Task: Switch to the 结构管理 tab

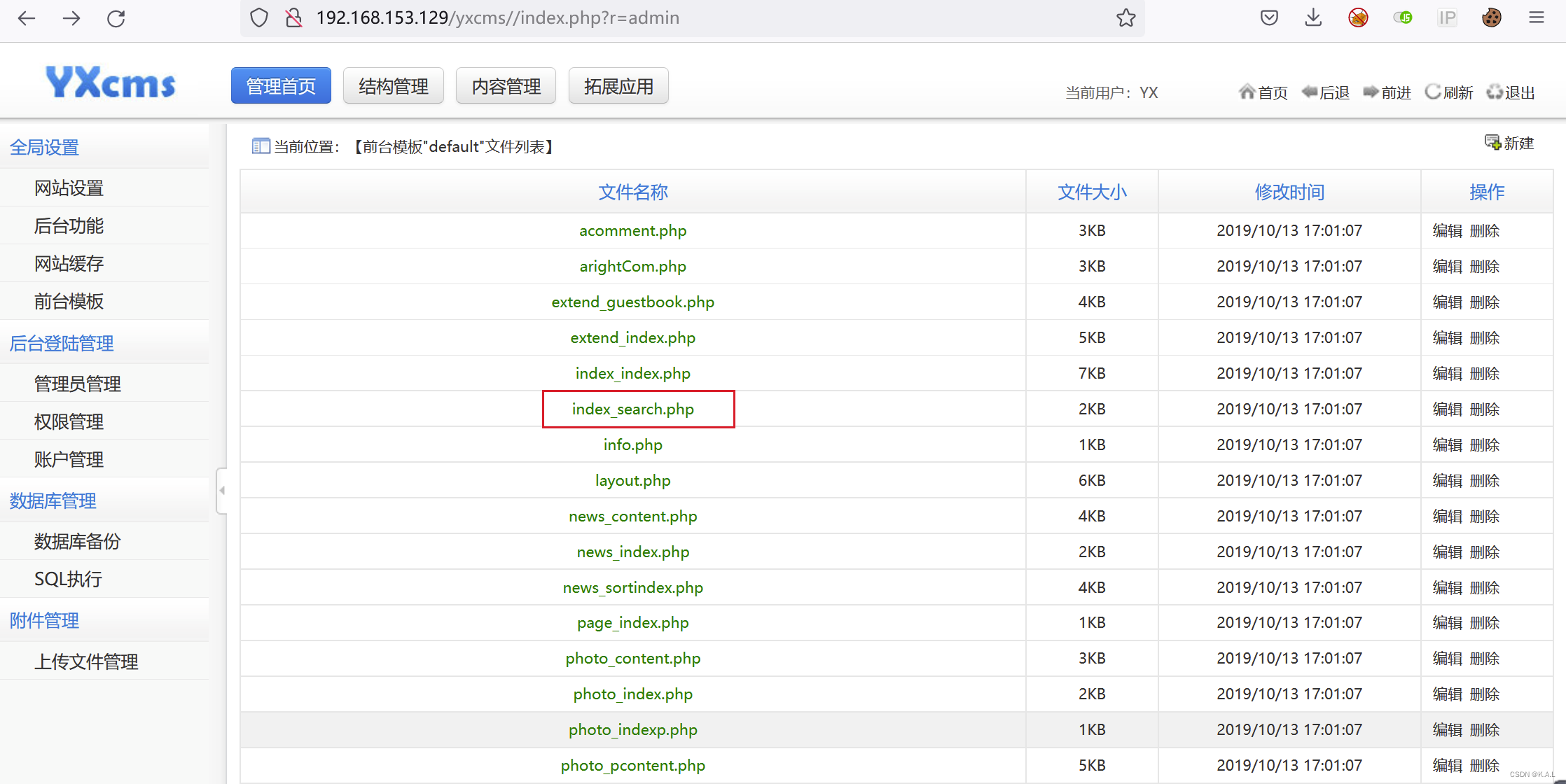Action: [393, 85]
